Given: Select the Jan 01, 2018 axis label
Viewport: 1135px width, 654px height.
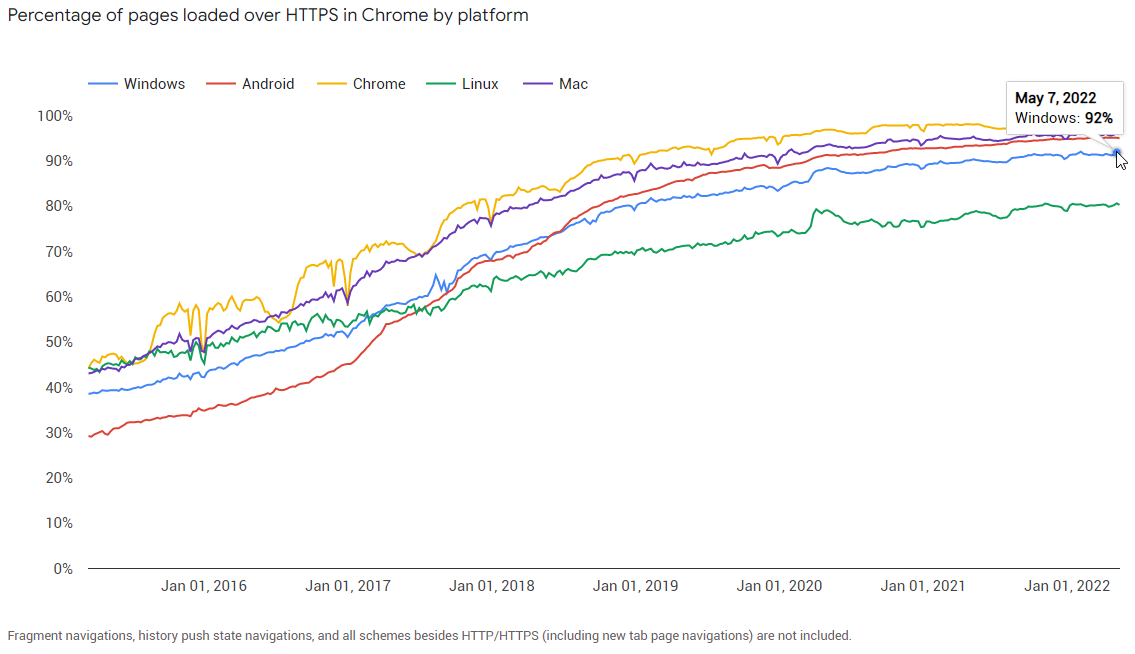Looking at the screenshot, I should coord(492,586).
